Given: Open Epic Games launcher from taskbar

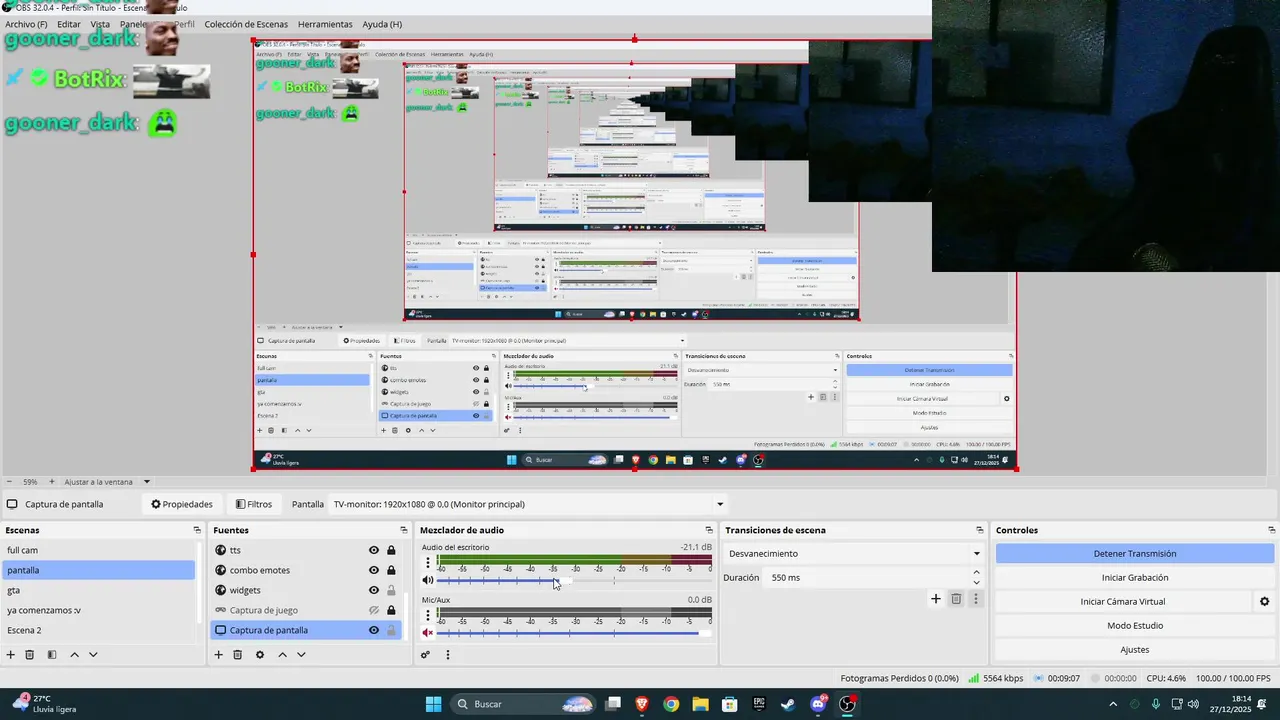Looking at the screenshot, I should tap(759, 704).
